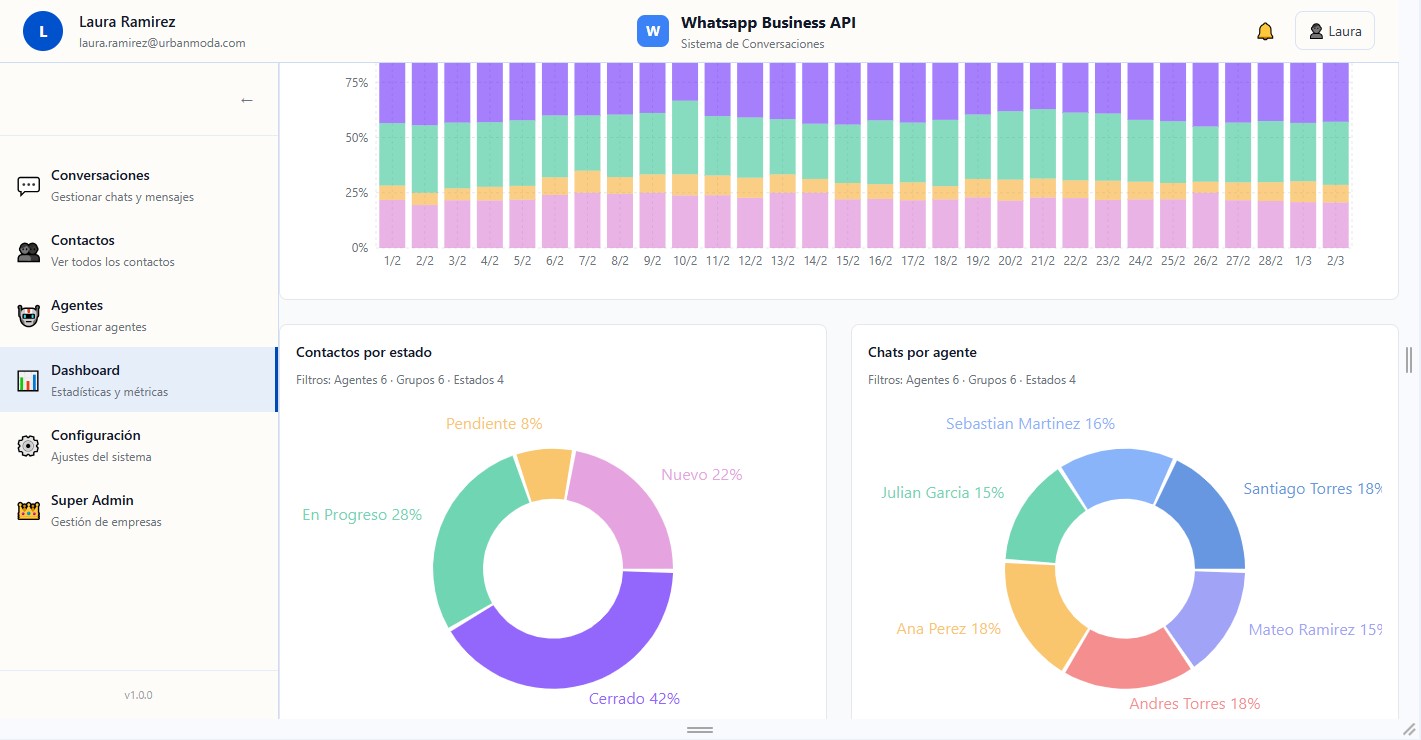Click the En Progreso green donut segment

(x=468, y=545)
